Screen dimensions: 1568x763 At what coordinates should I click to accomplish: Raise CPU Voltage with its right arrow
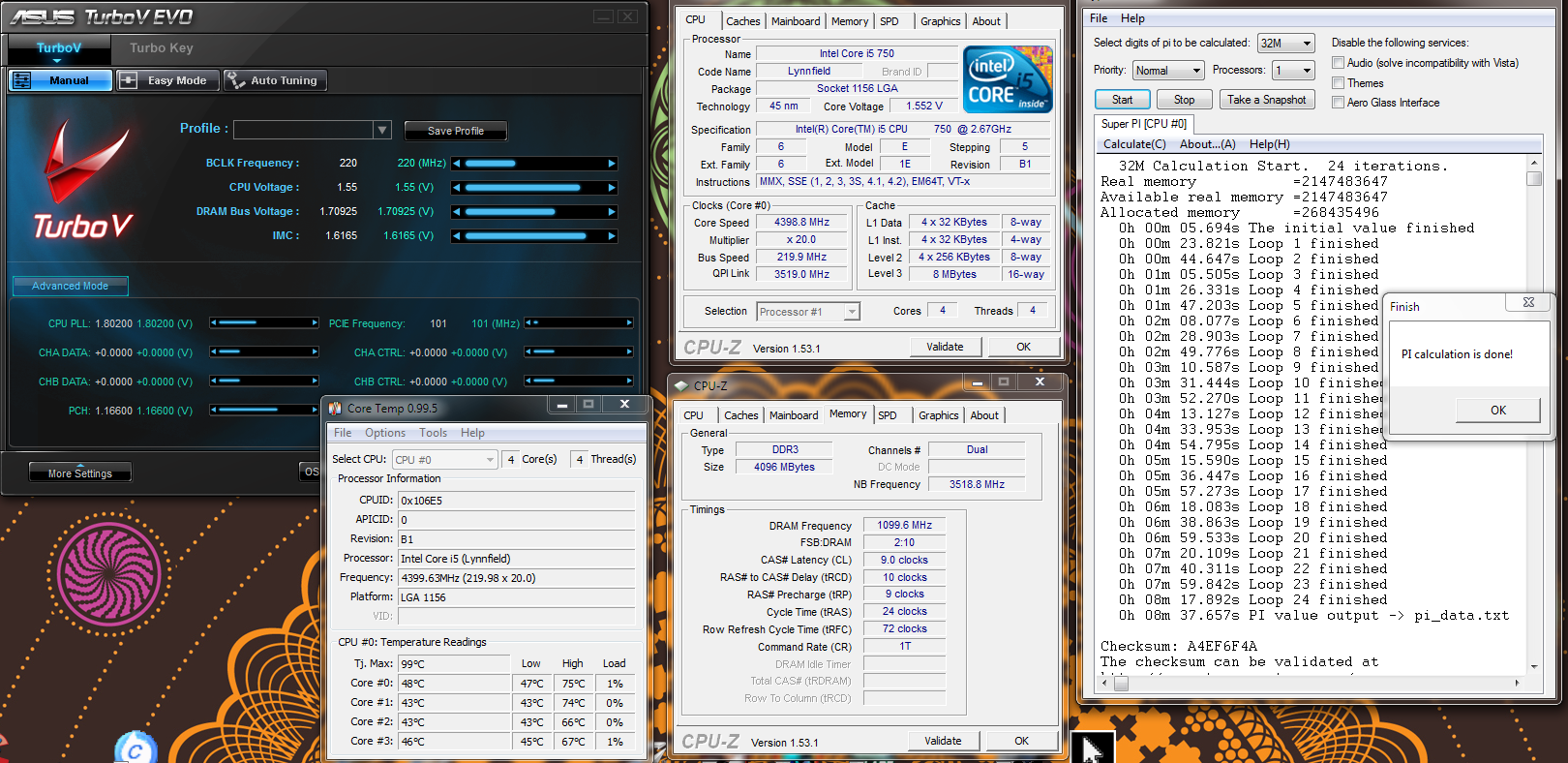(612, 188)
